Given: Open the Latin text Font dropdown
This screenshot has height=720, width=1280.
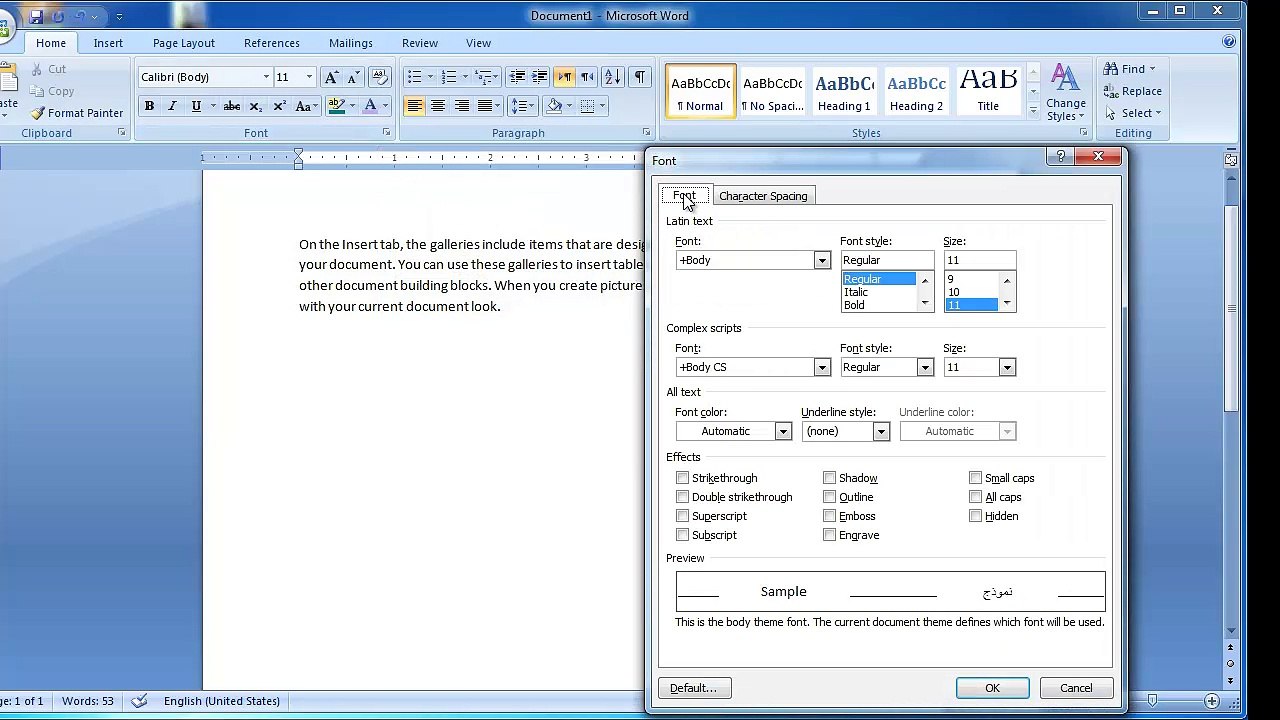Looking at the screenshot, I should 821,260.
